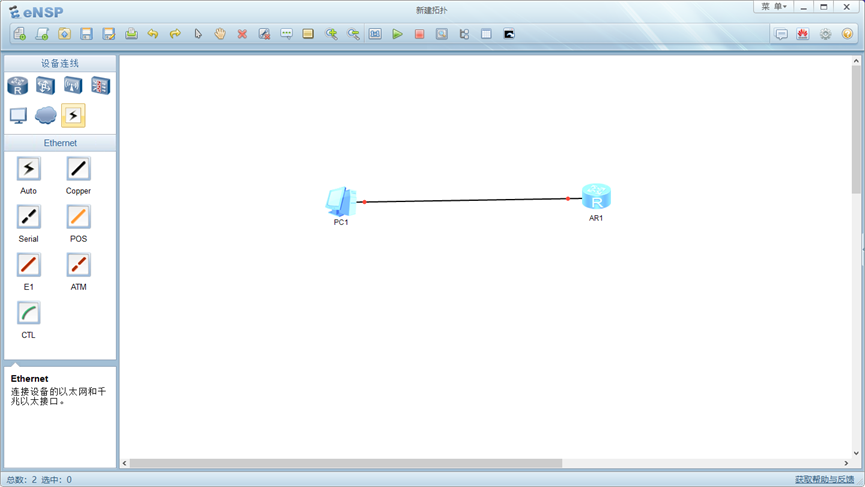865x487 pixels.
Task: Zoom in on the canvas
Action: [331, 34]
